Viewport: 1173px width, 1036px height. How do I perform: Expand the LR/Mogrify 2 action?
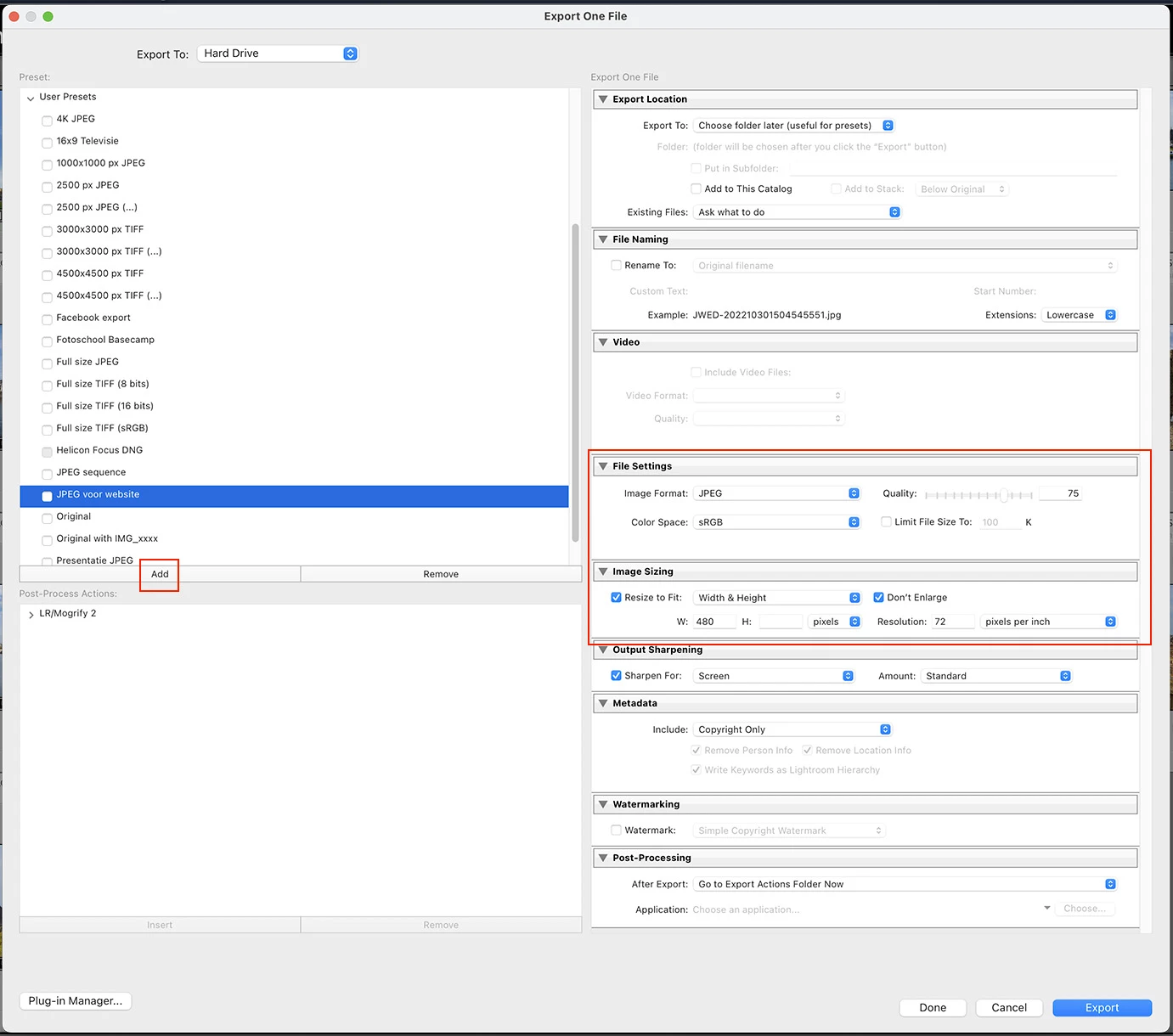[x=31, y=614]
